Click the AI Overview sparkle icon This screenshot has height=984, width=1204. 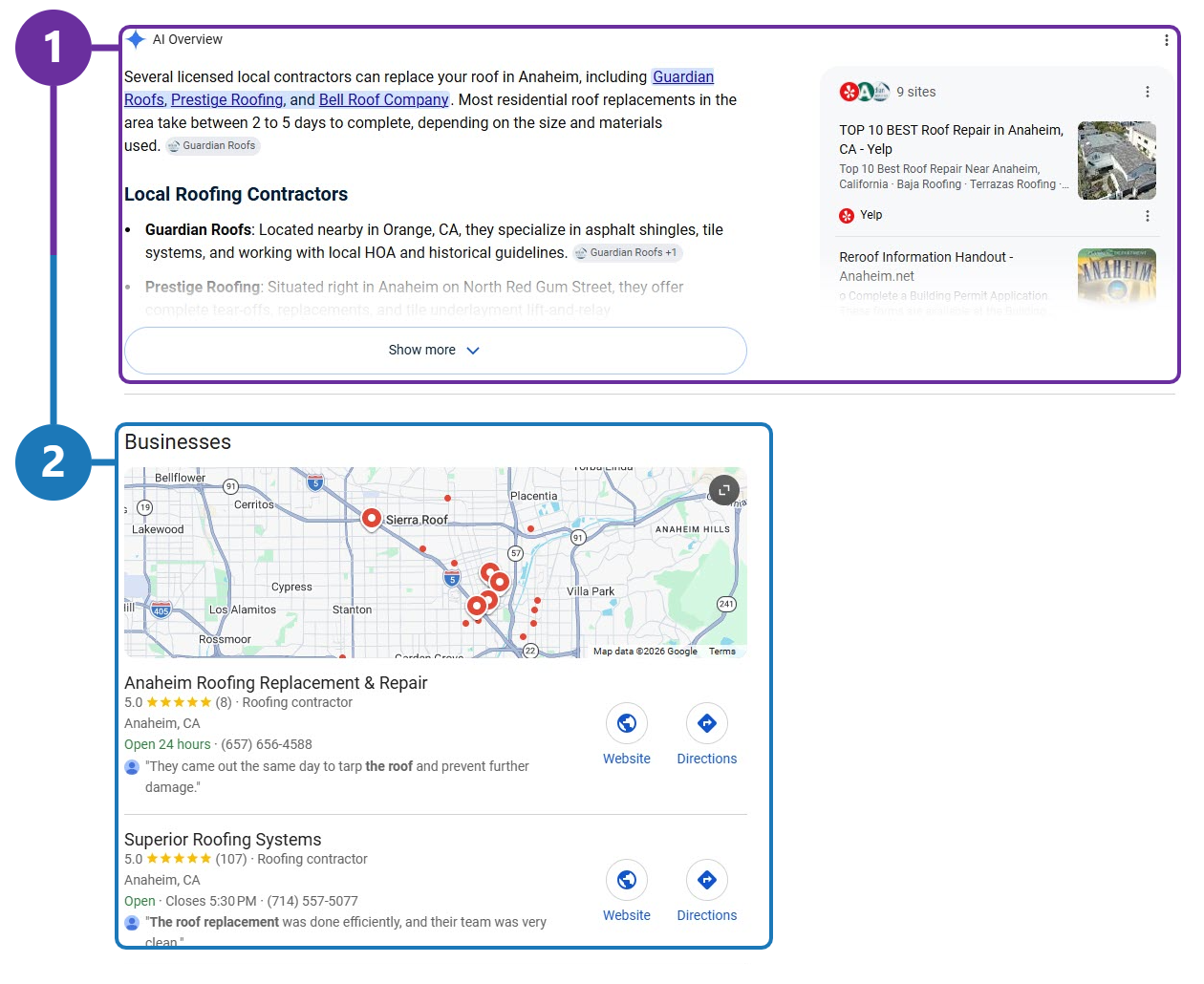point(136,39)
